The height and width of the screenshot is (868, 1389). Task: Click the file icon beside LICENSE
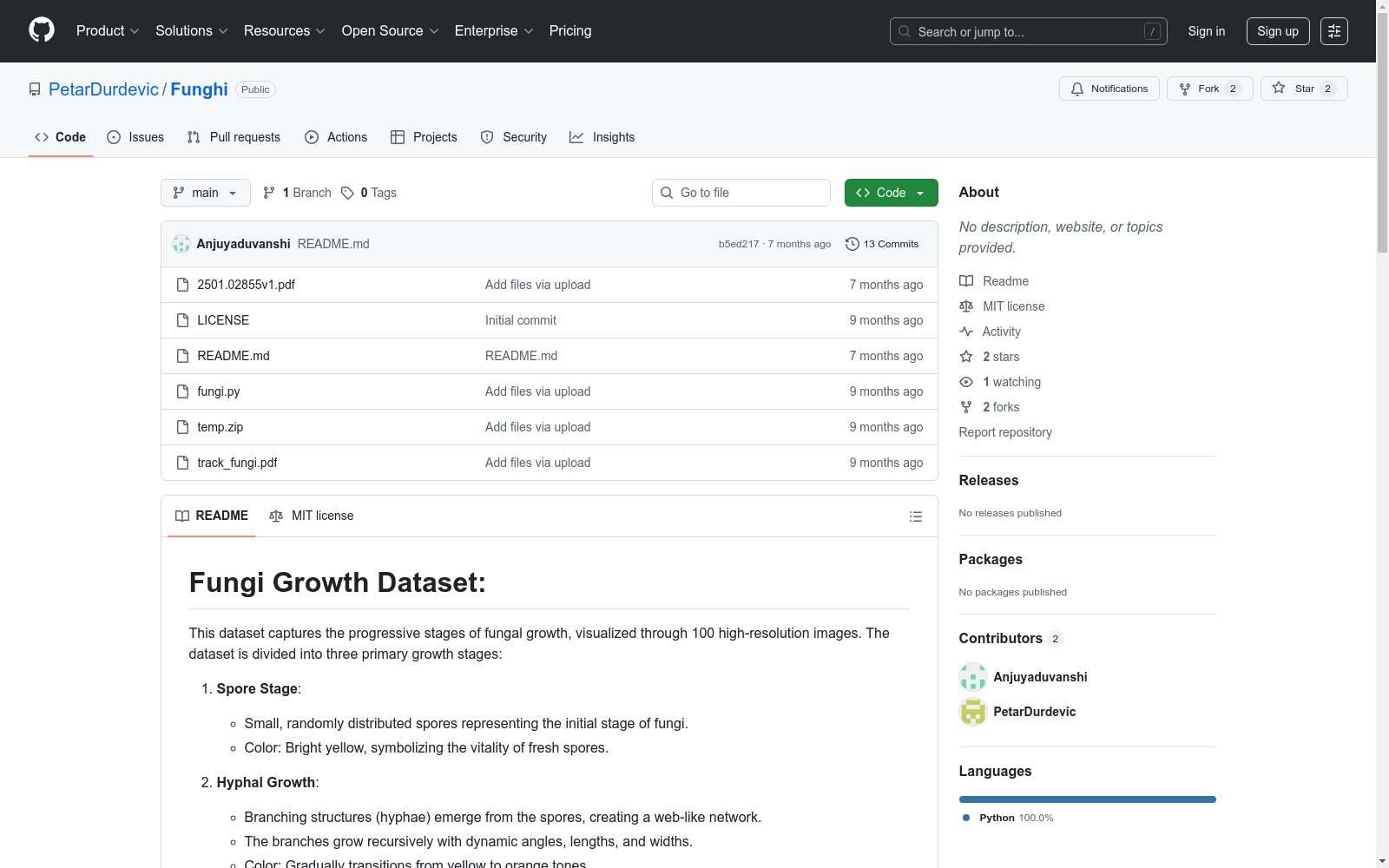pos(182,320)
